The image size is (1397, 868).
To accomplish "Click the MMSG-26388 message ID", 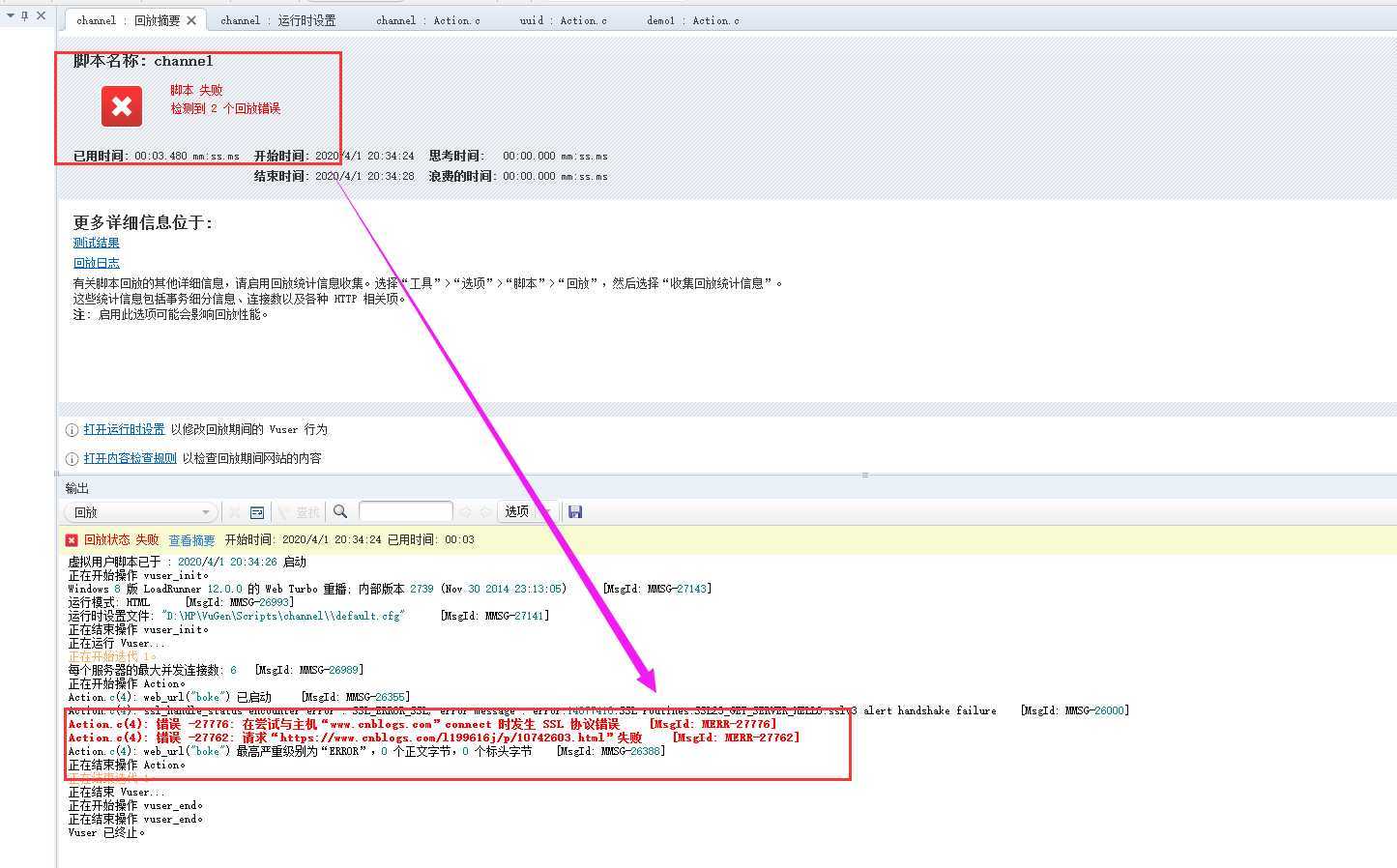I will tap(611, 751).
